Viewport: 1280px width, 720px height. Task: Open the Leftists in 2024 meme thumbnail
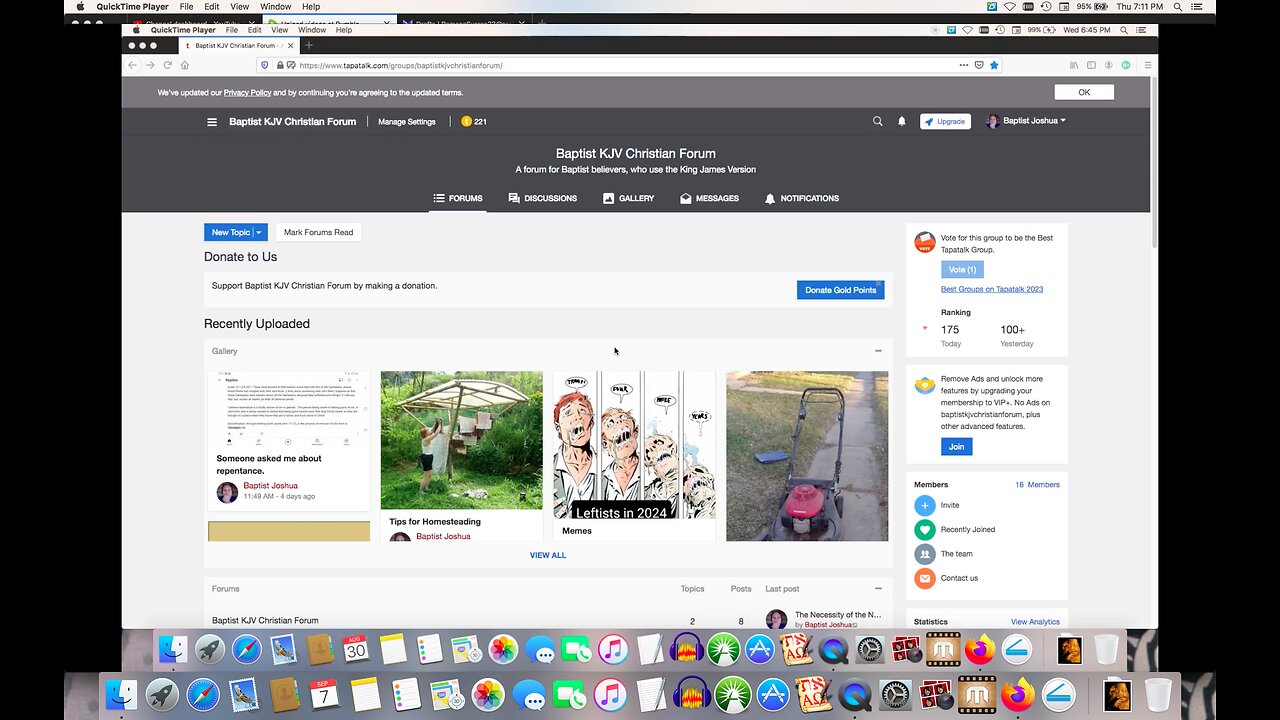(634, 445)
